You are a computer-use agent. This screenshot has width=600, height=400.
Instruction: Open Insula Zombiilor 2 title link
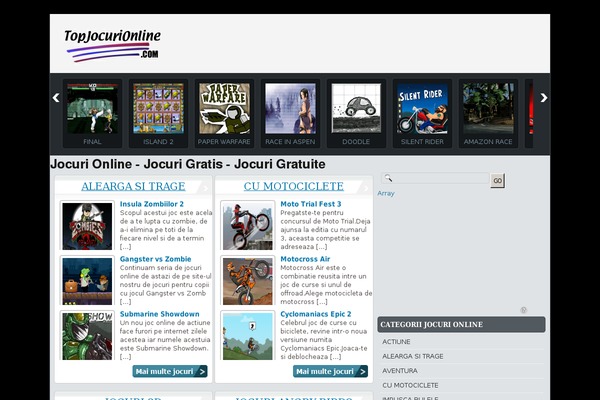coord(152,204)
